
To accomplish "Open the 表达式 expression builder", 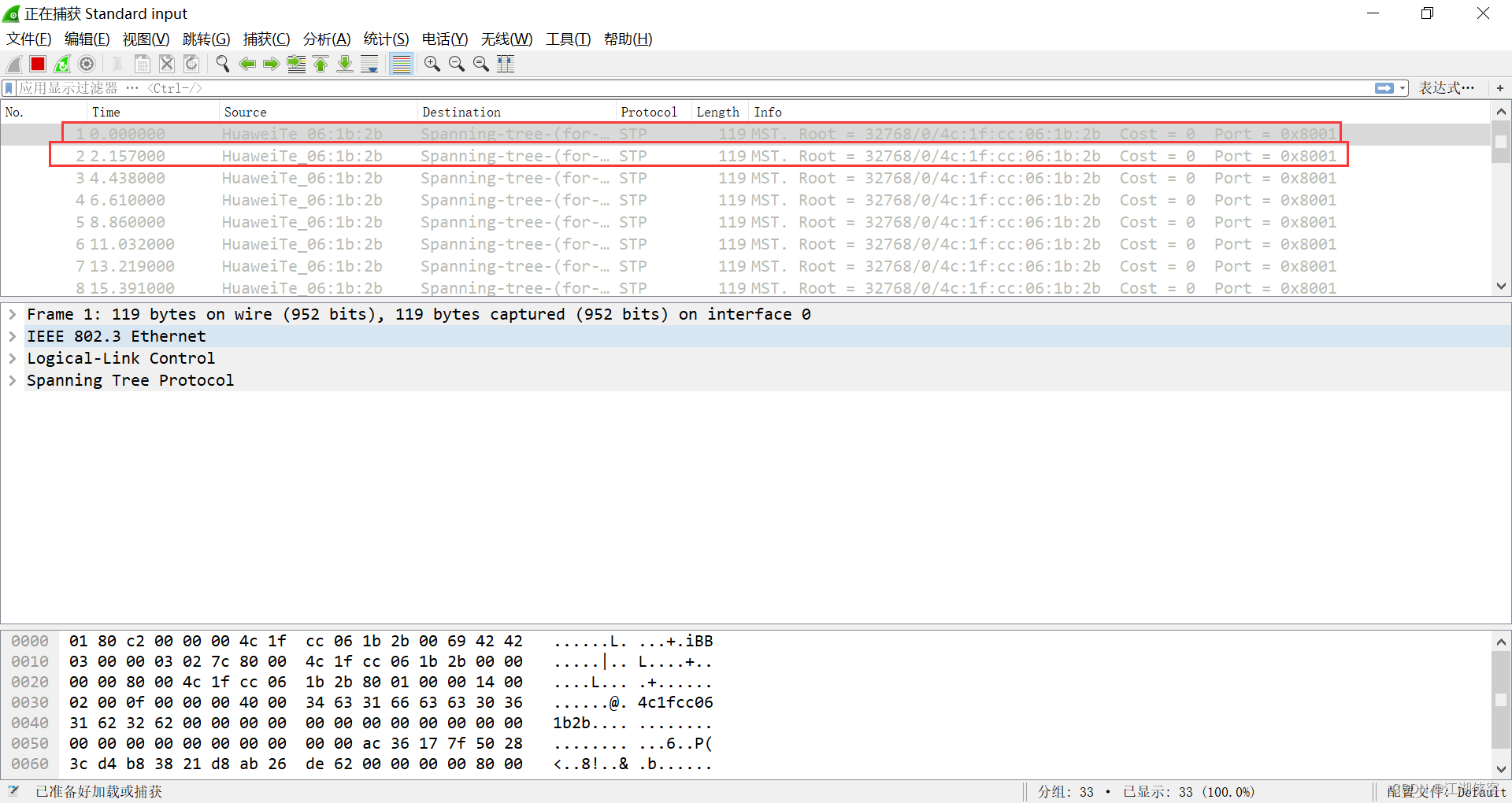I will (x=1446, y=88).
